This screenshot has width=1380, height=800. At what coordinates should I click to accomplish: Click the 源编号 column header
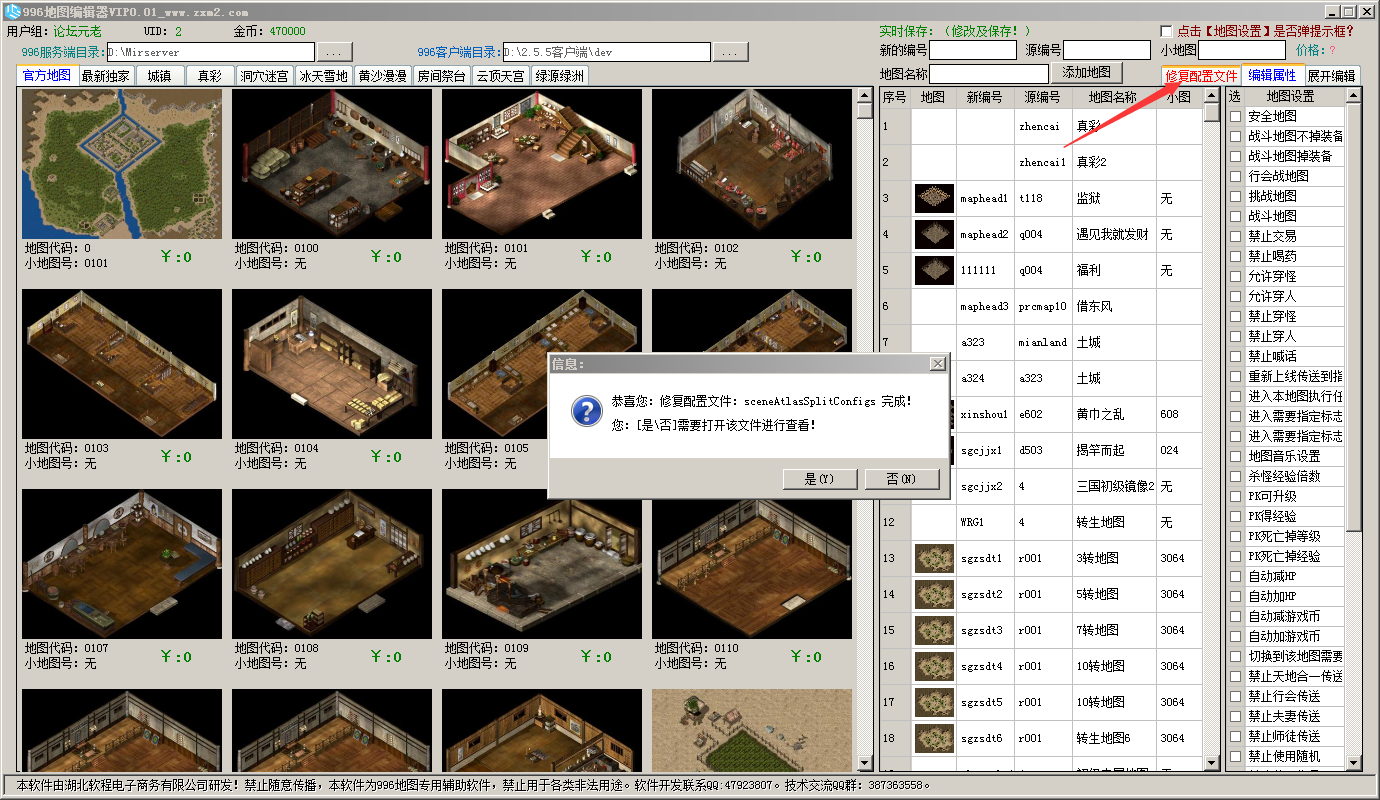[1043, 98]
